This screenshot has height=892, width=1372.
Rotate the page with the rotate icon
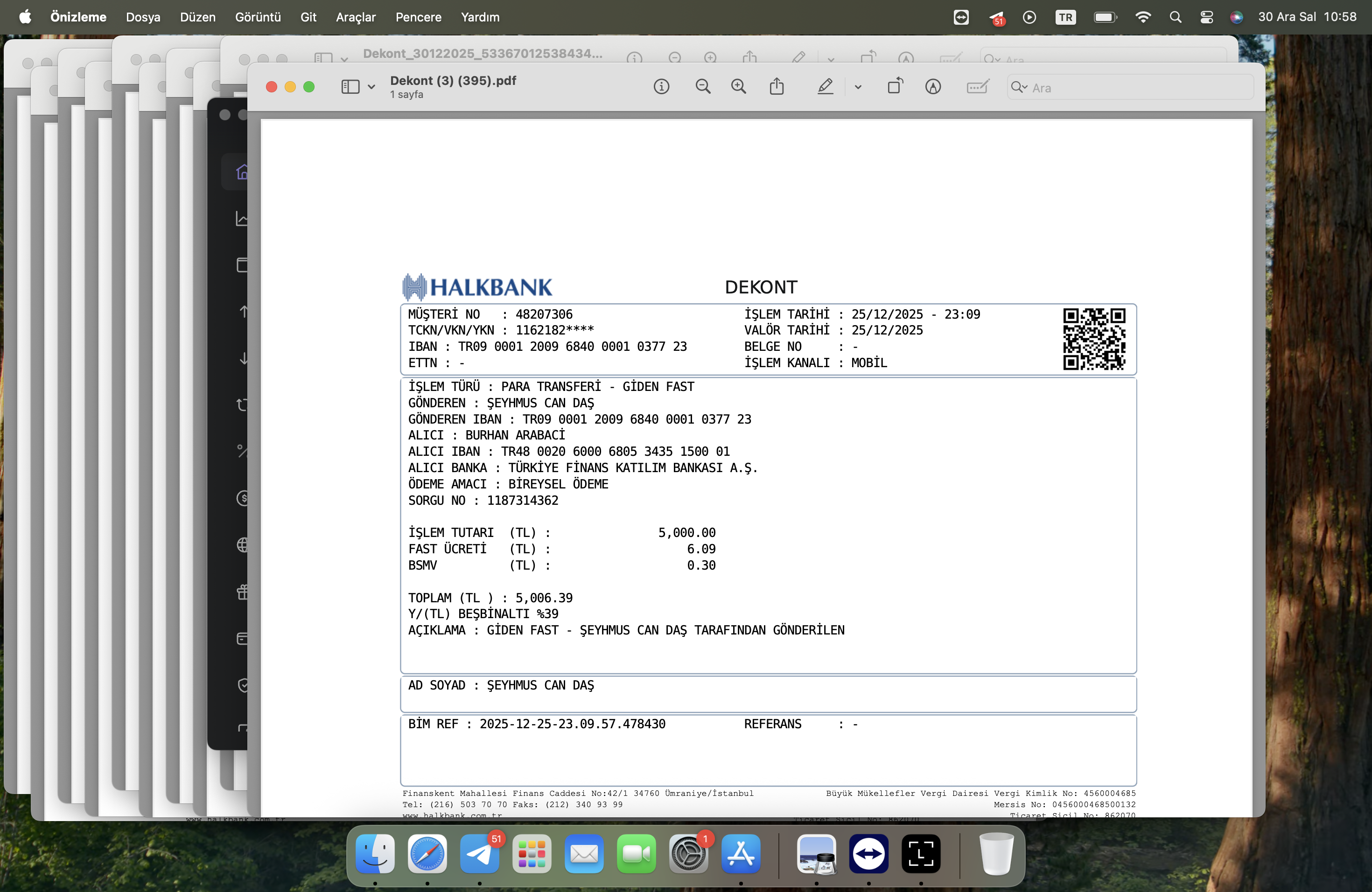(895, 87)
